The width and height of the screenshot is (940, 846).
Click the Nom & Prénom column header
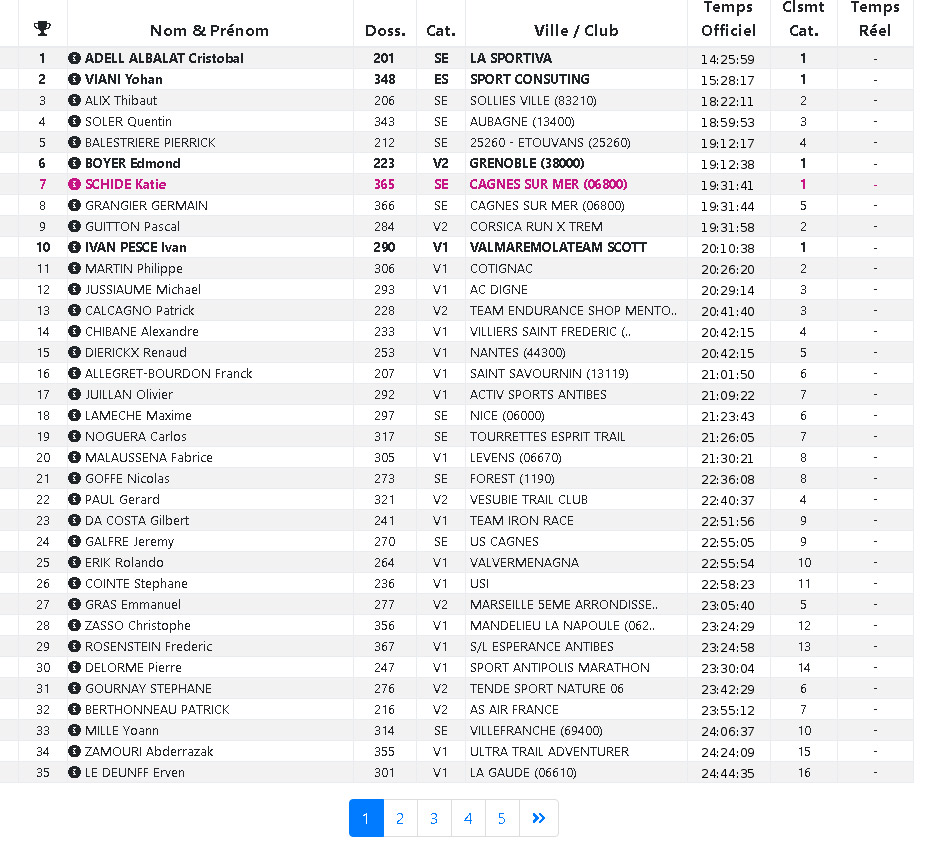click(209, 30)
